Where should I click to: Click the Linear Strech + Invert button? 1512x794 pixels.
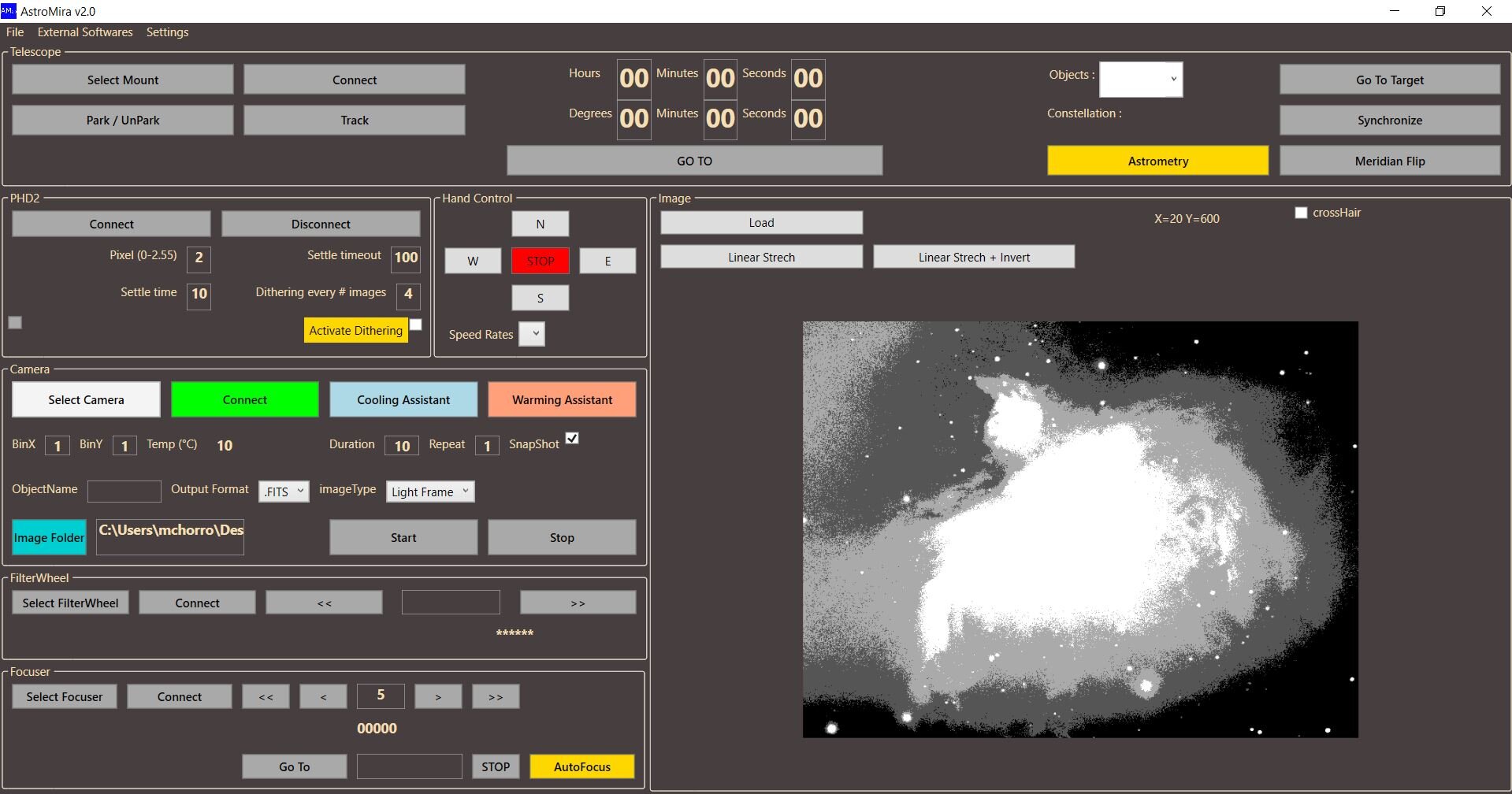pyautogui.click(x=974, y=257)
